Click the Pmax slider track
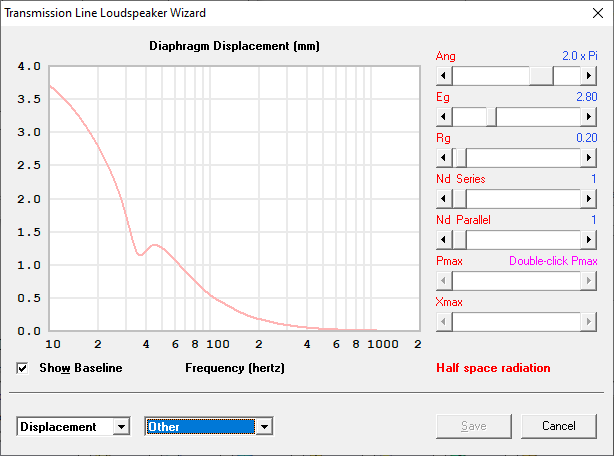This screenshot has width=614, height=456. click(x=516, y=281)
